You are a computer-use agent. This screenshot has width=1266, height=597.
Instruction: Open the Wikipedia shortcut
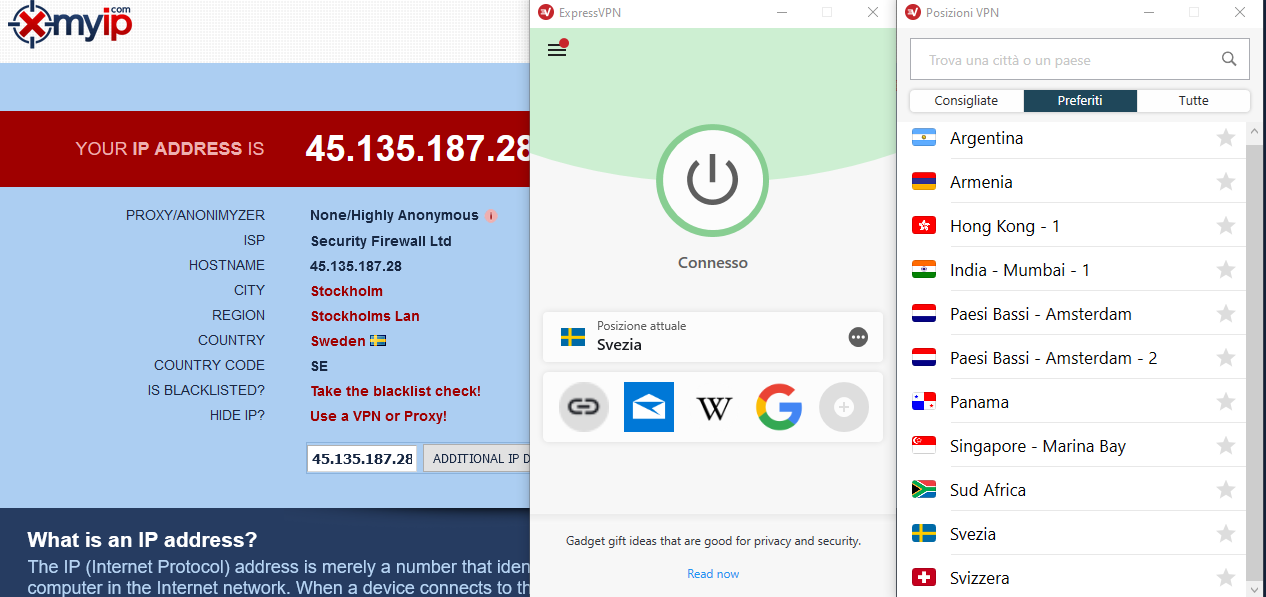tap(714, 407)
